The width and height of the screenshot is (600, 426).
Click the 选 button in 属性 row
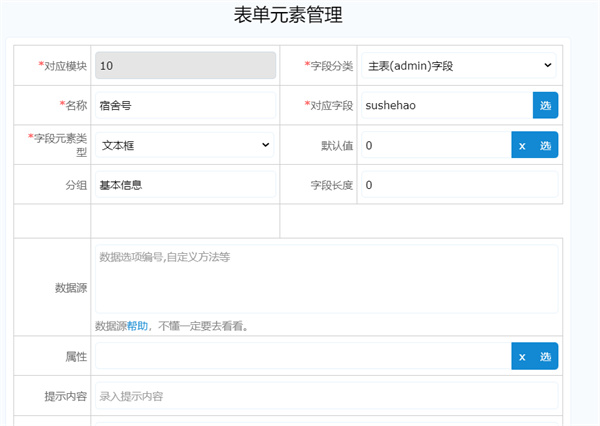545,356
